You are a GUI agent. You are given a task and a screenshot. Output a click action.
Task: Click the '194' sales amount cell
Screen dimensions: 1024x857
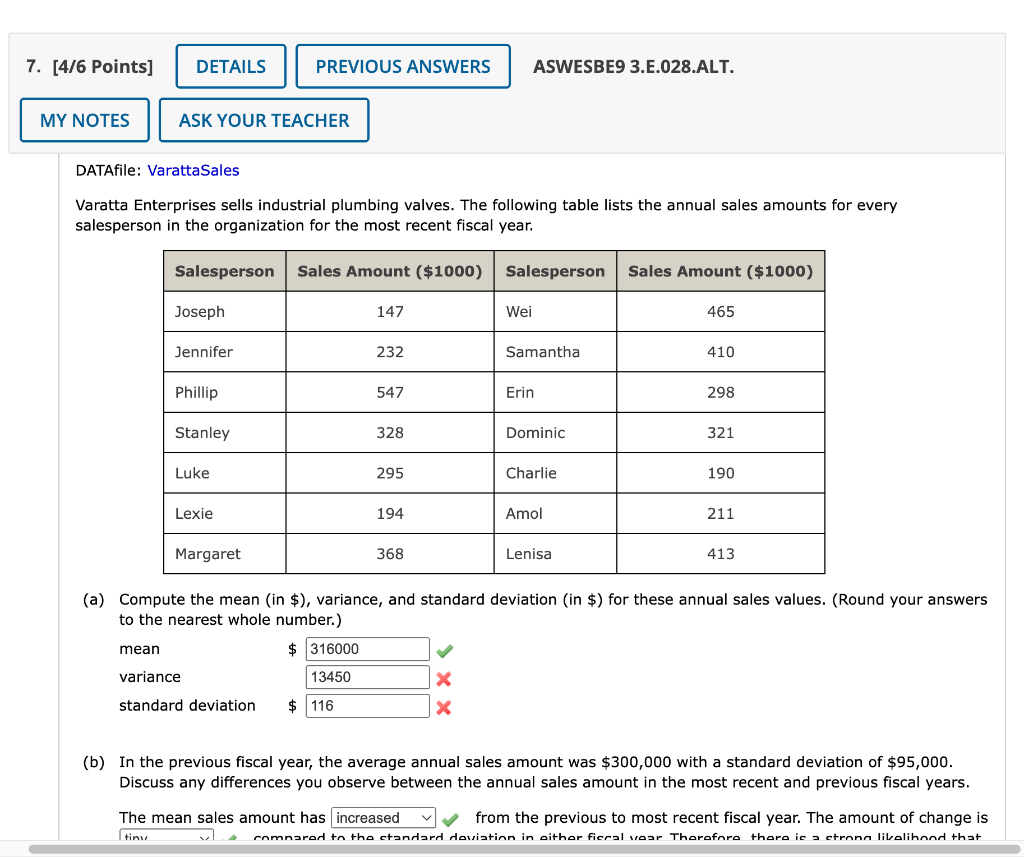pyautogui.click(x=390, y=513)
